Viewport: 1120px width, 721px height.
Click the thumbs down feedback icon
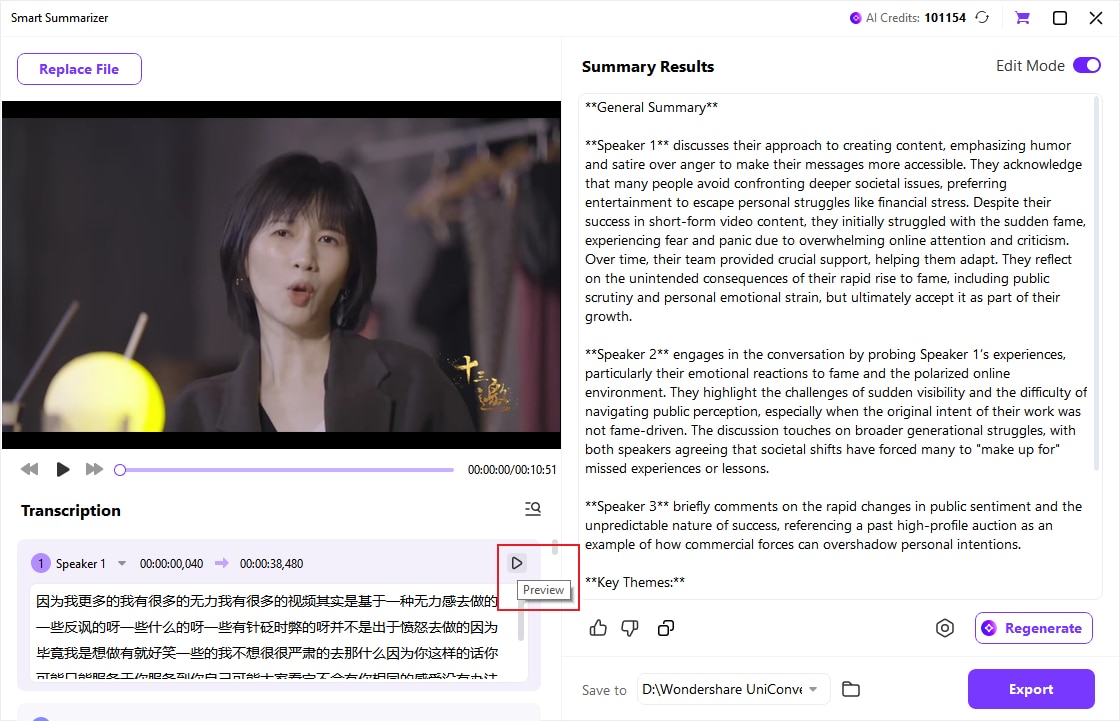[x=630, y=628]
